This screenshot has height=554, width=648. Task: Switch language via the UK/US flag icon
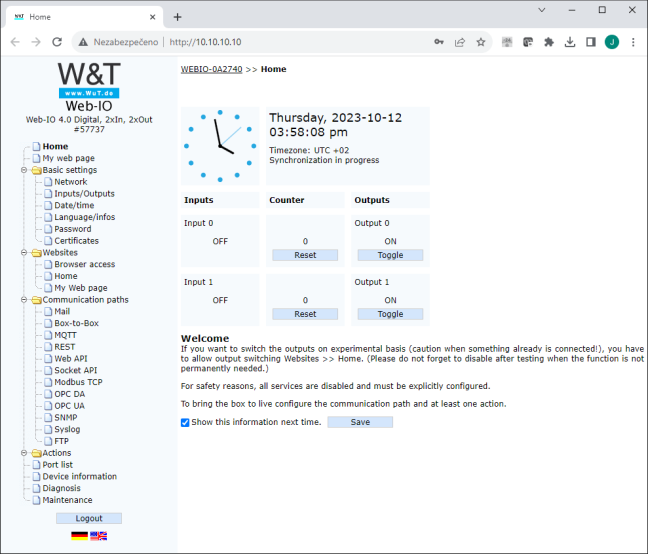coord(98,536)
